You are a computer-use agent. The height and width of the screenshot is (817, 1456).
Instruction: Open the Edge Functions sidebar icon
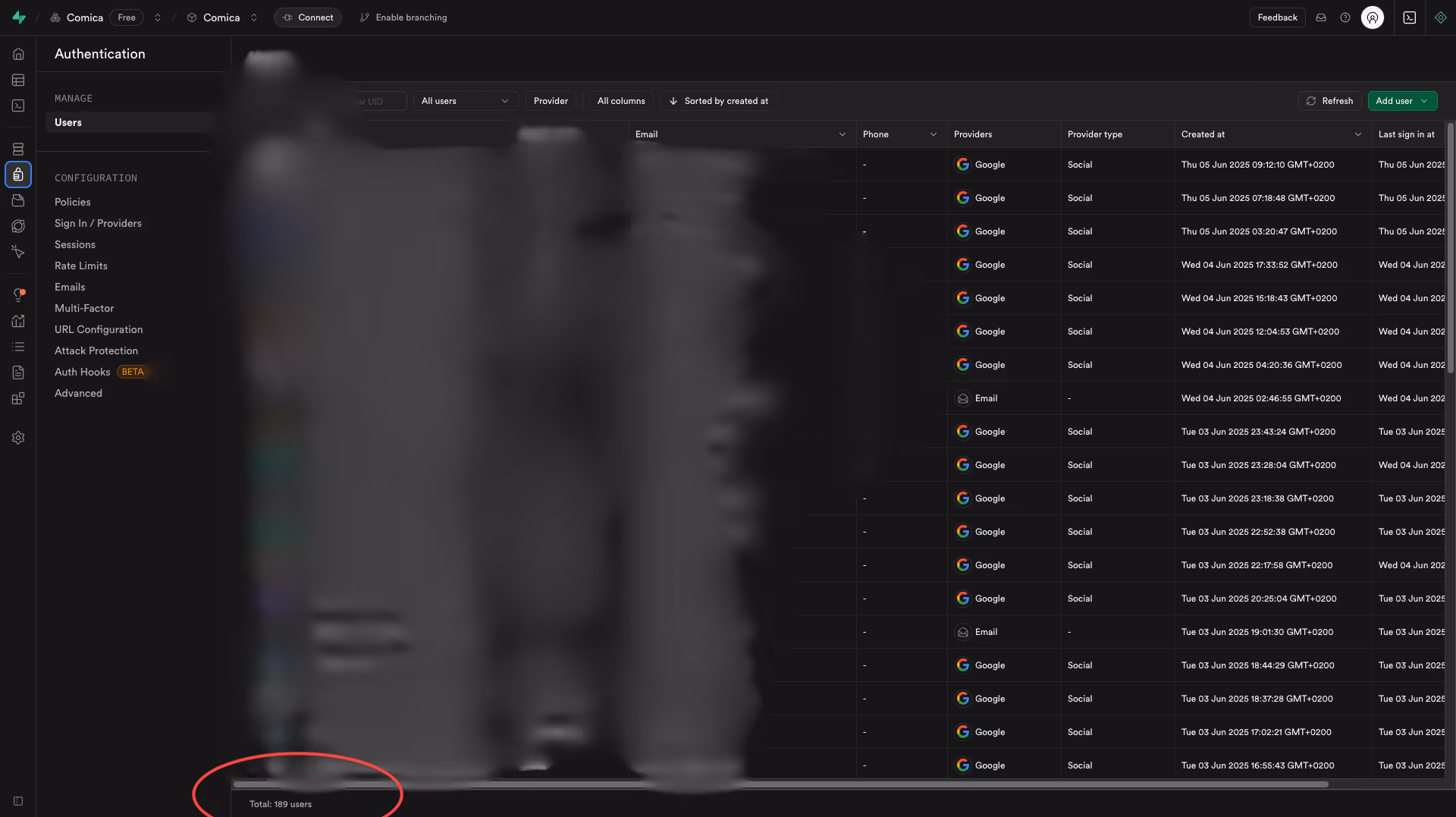pos(18,226)
